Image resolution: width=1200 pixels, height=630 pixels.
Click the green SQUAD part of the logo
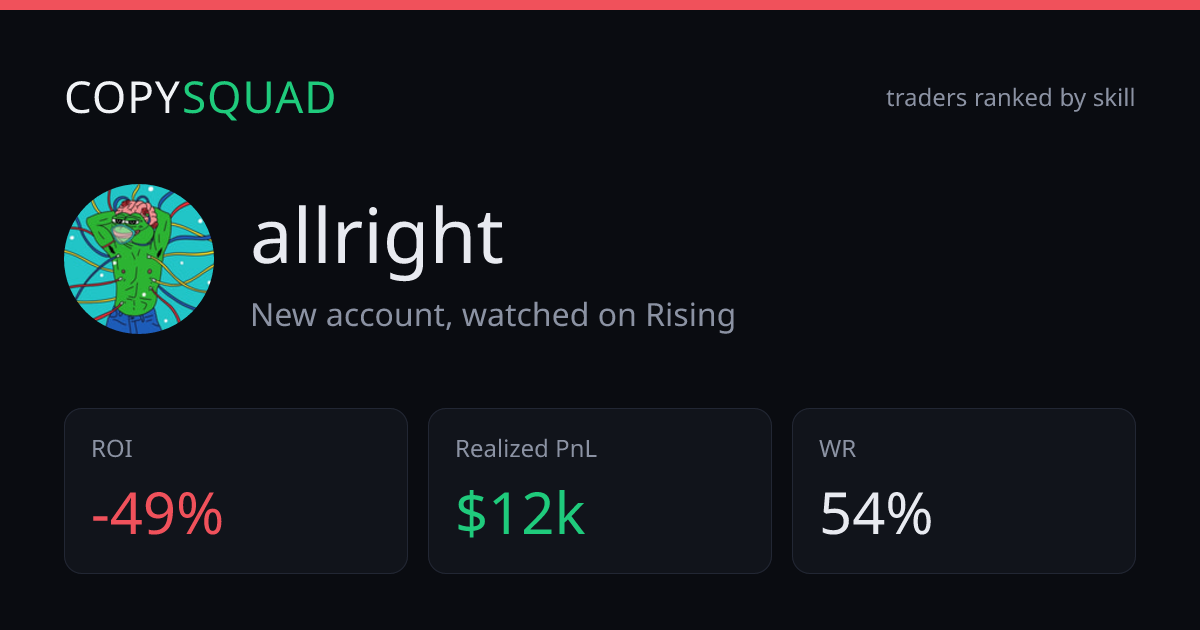click(x=259, y=99)
